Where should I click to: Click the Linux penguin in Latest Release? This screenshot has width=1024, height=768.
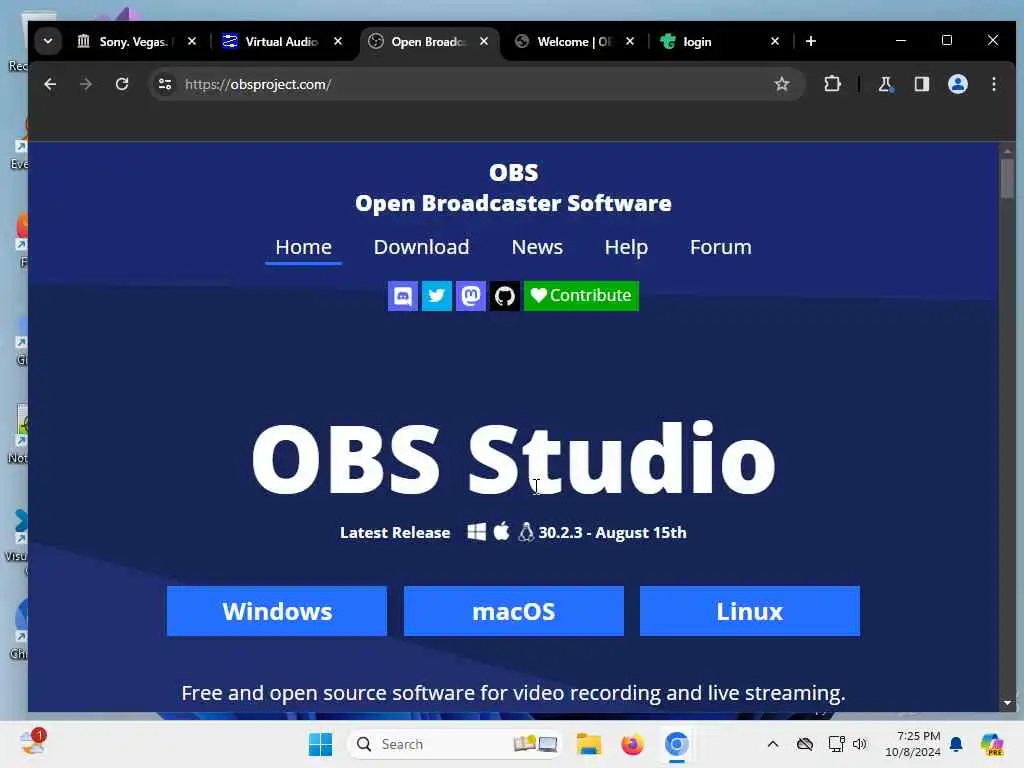click(x=526, y=532)
